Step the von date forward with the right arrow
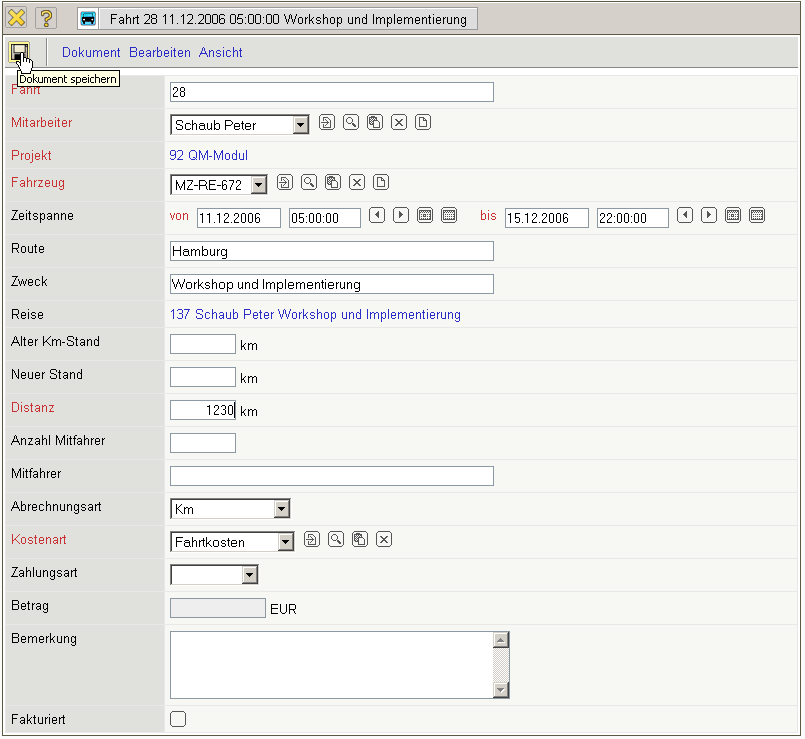The image size is (805, 739). point(400,216)
